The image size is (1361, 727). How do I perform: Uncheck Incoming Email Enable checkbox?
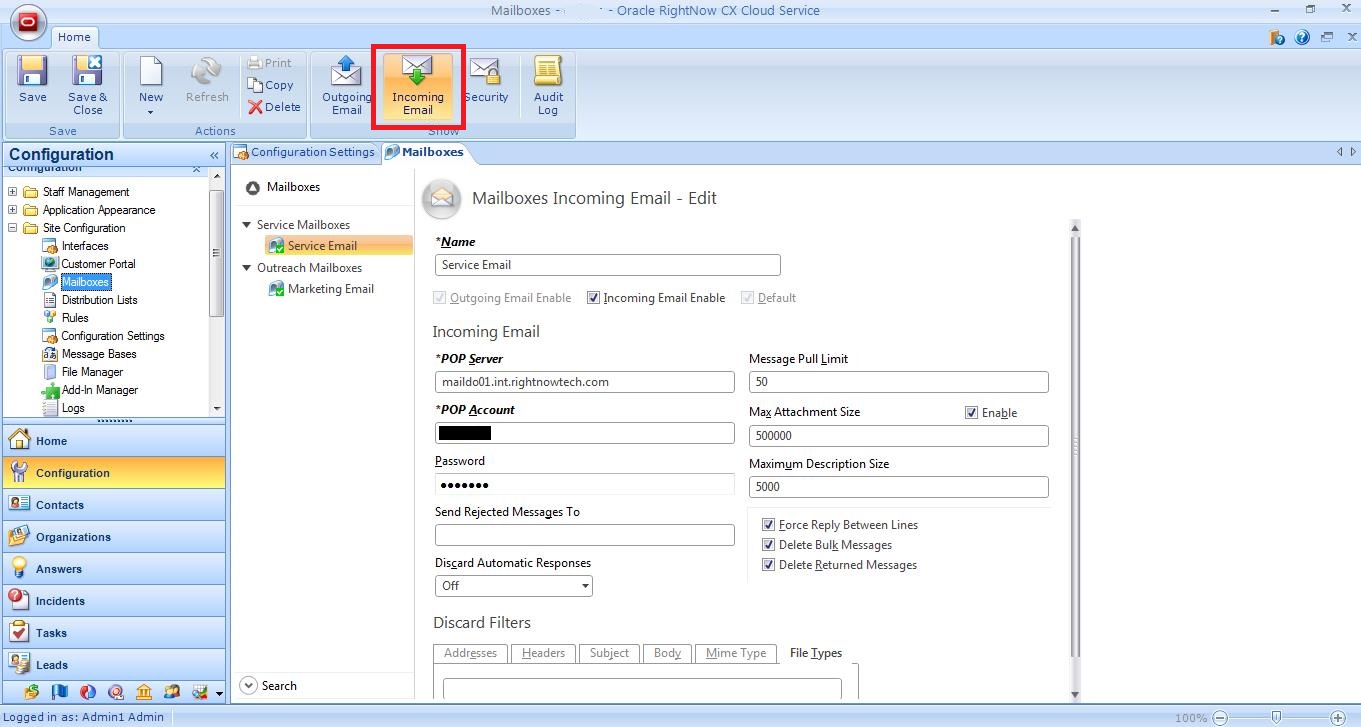click(x=594, y=298)
